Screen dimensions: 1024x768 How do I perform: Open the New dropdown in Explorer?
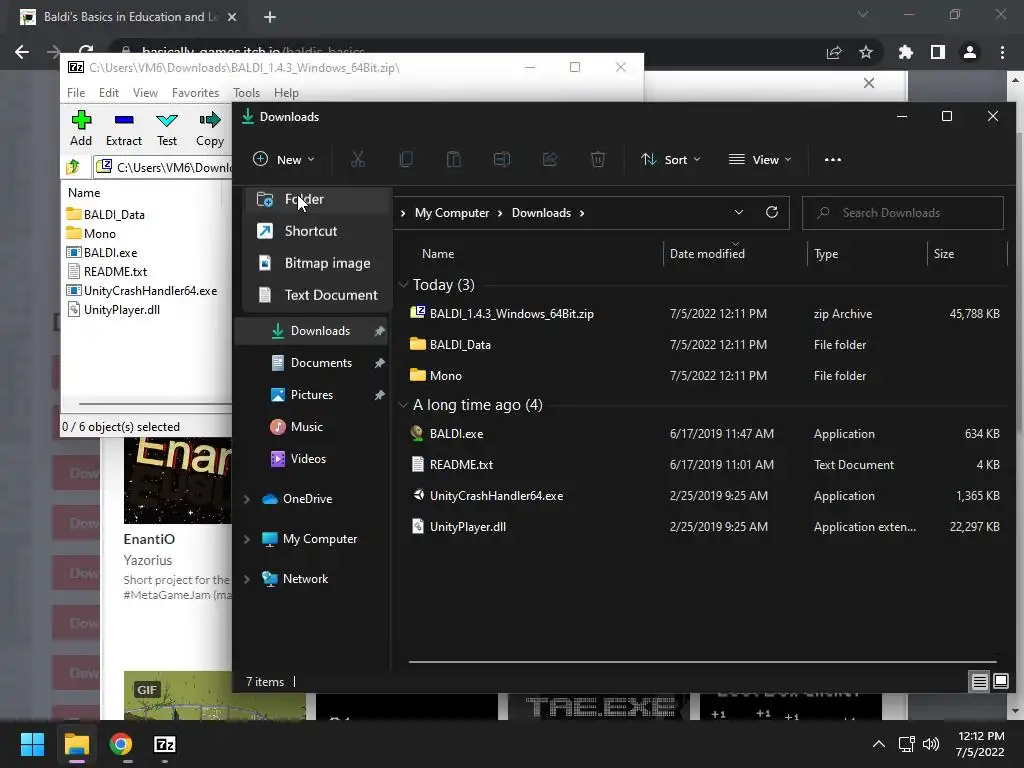click(x=283, y=159)
